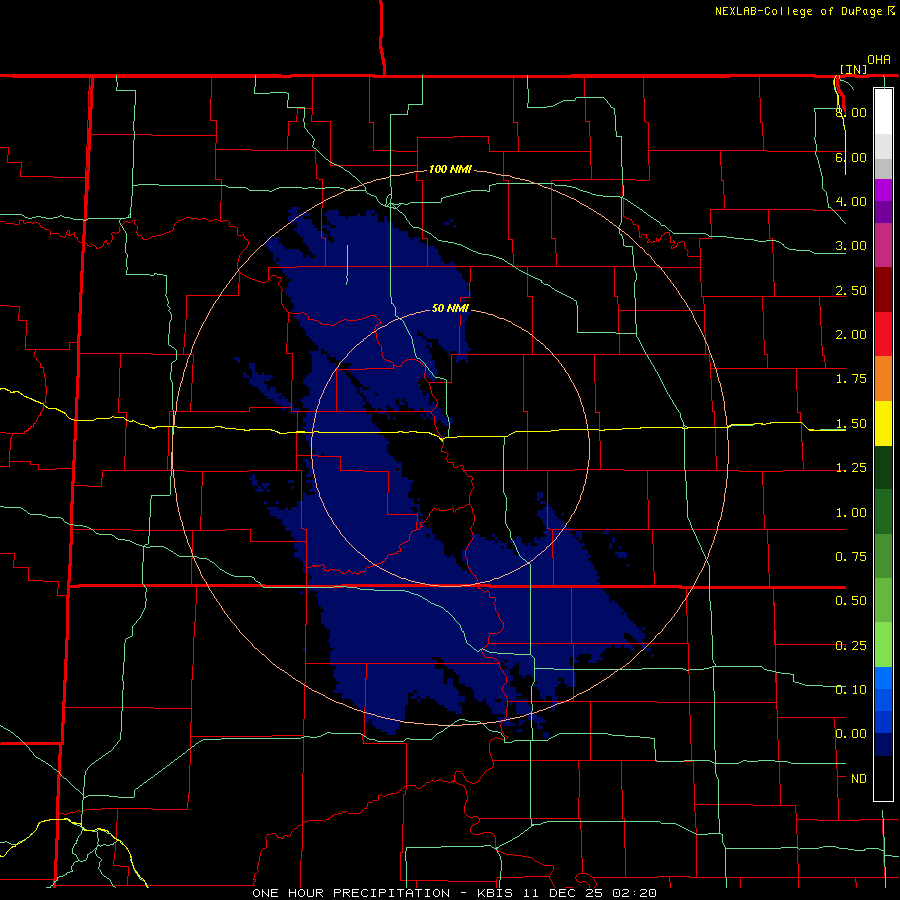Click the 0.25 legend value
900x900 pixels.
click(851, 646)
